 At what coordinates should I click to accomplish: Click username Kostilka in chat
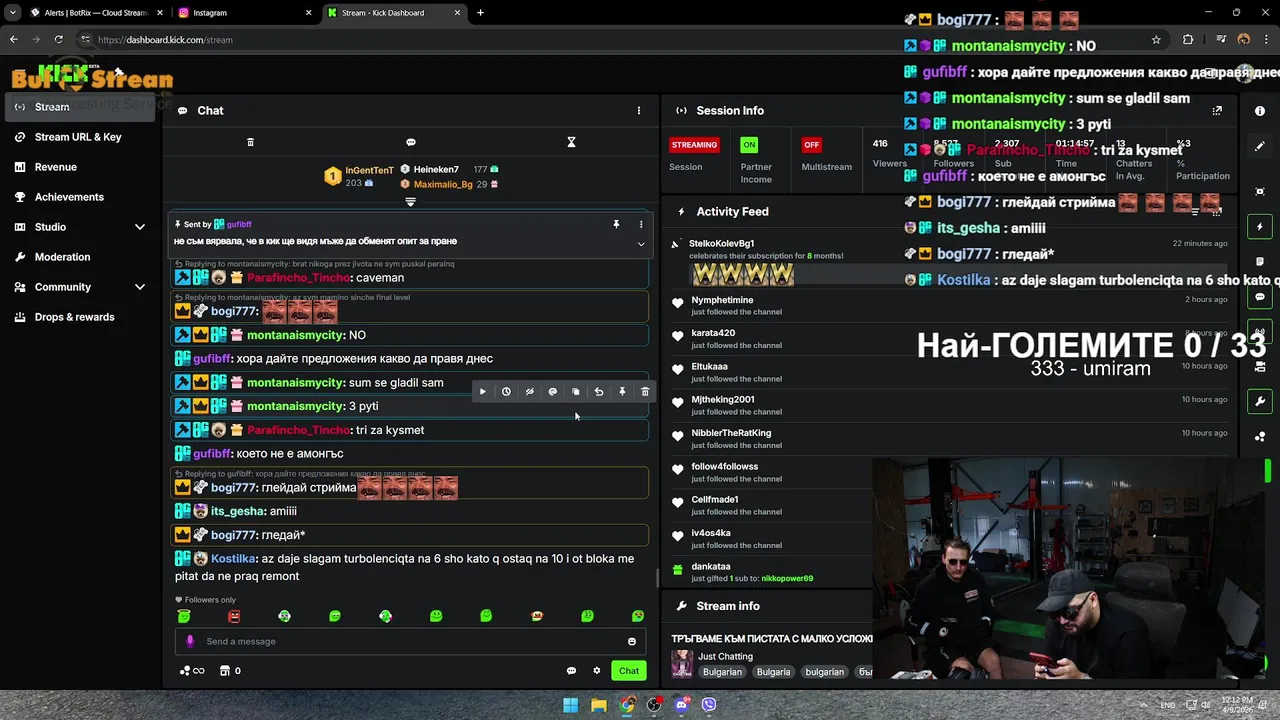click(233, 559)
